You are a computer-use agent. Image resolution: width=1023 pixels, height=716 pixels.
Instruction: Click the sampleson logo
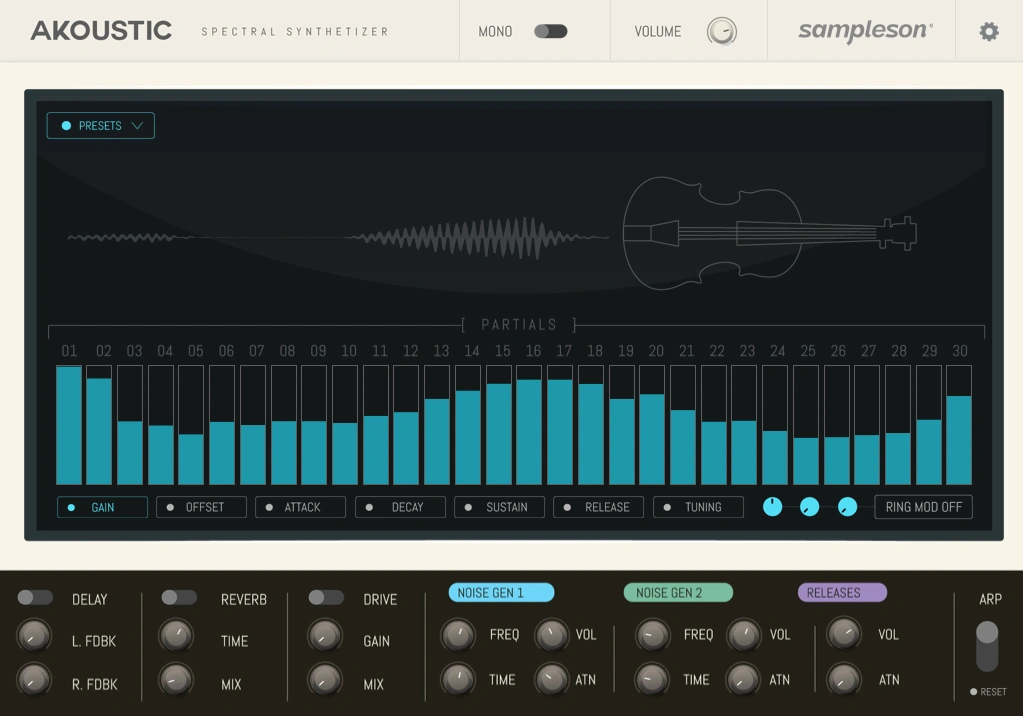pyautogui.click(x=865, y=31)
